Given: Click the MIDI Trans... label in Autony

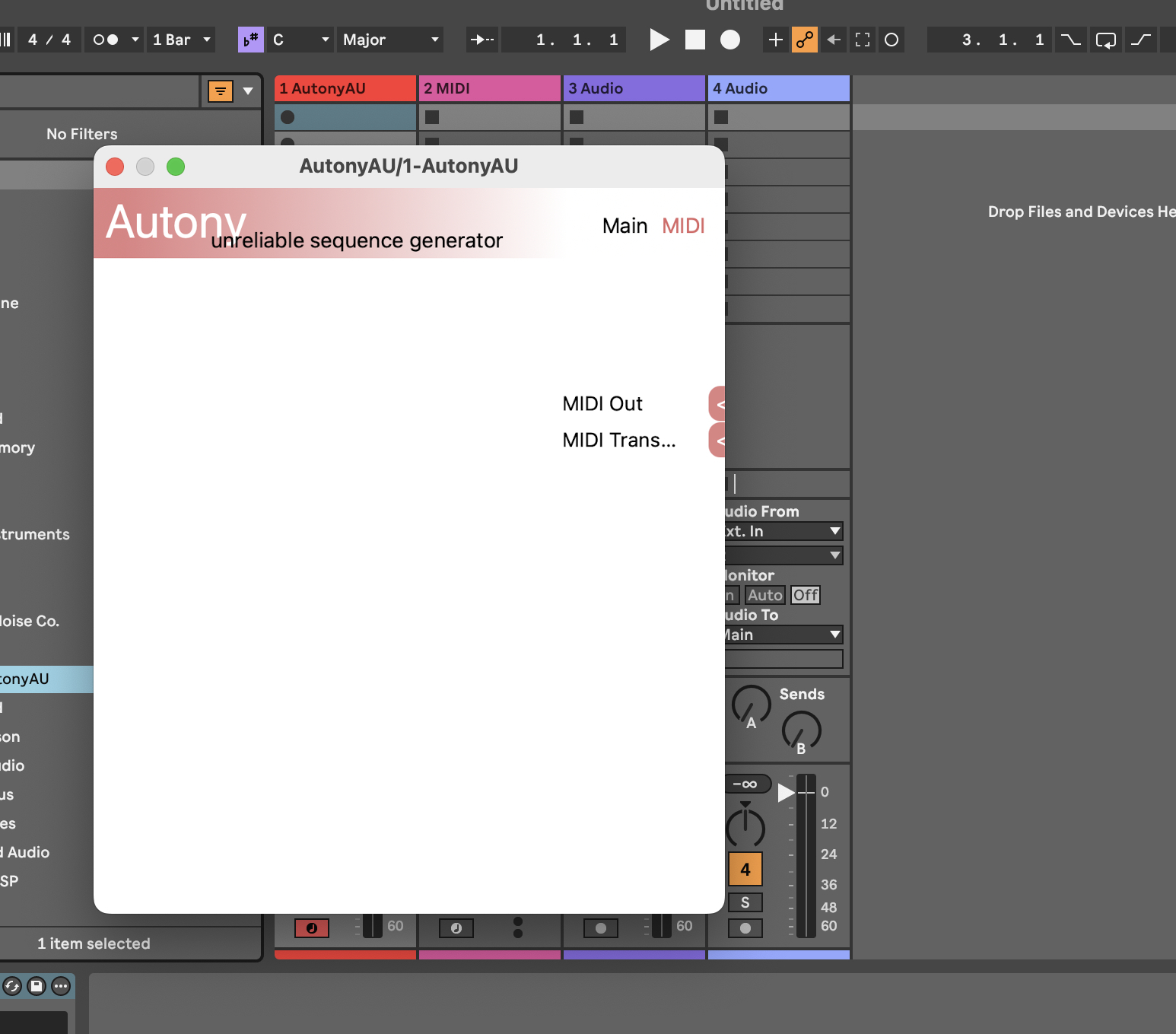Looking at the screenshot, I should coord(619,441).
